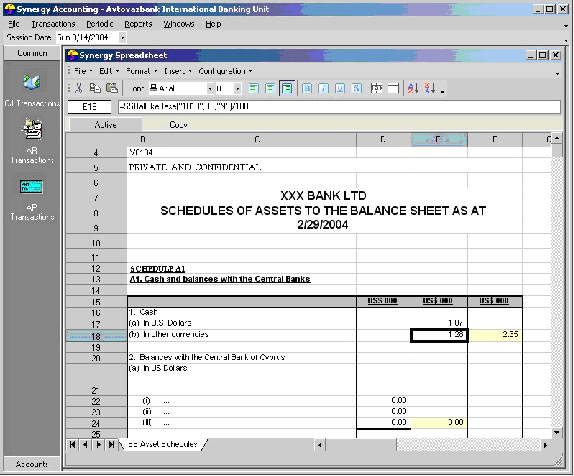Sort ascending with the A-Z icon
Image resolution: width=574 pixels, height=476 pixels.
[x=413, y=88]
